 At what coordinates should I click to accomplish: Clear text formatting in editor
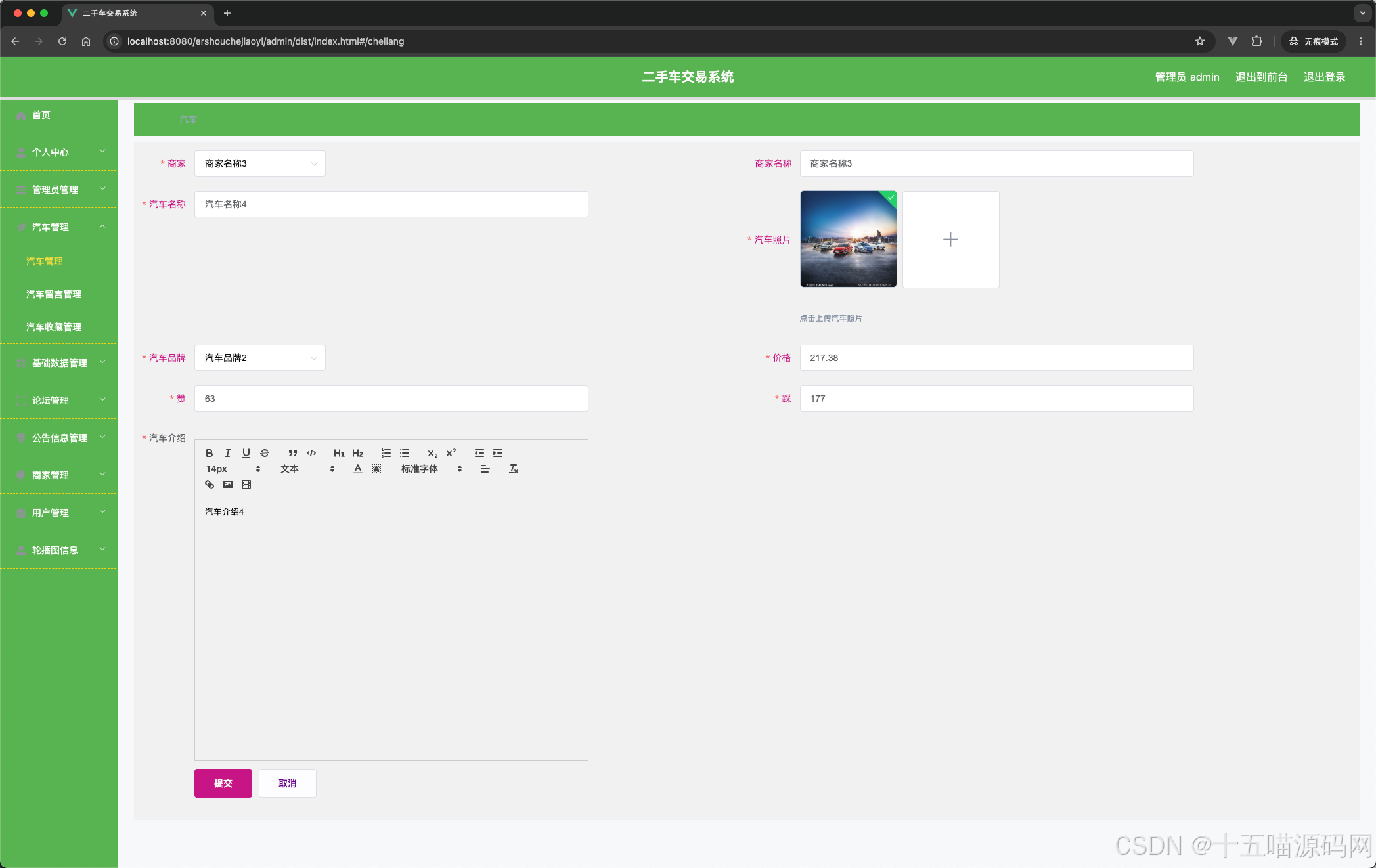[x=514, y=469]
